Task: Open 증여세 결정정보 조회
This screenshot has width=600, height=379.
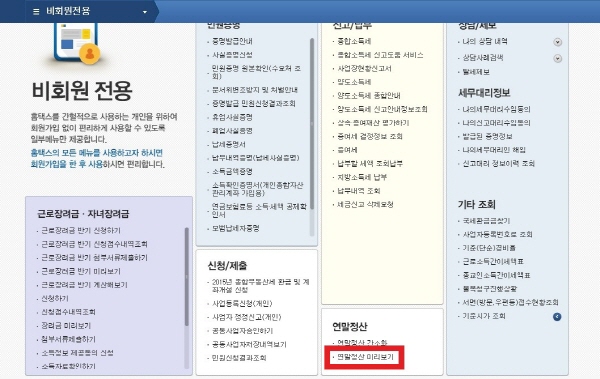Action: coord(370,136)
